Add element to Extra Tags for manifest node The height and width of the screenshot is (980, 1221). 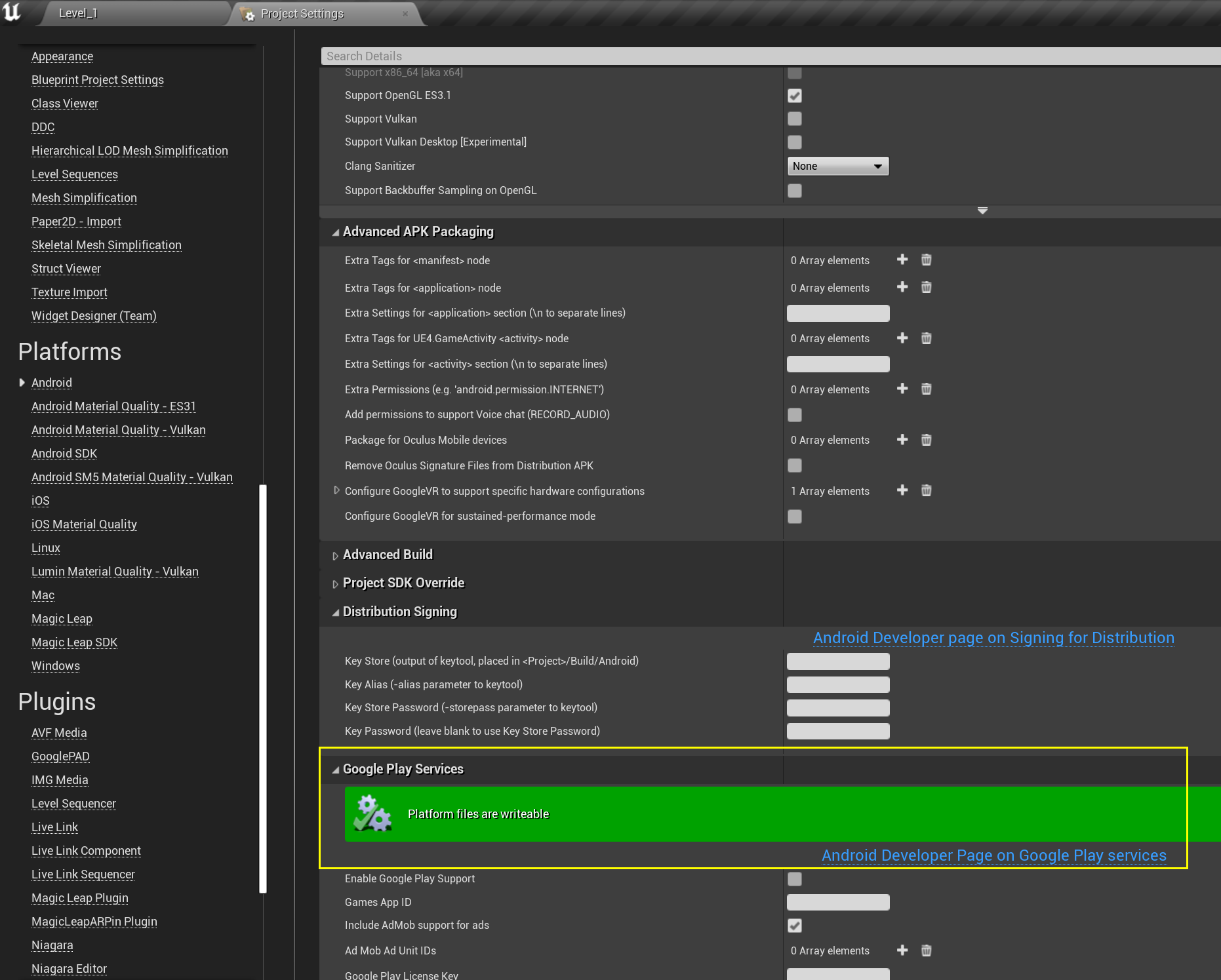902,260
